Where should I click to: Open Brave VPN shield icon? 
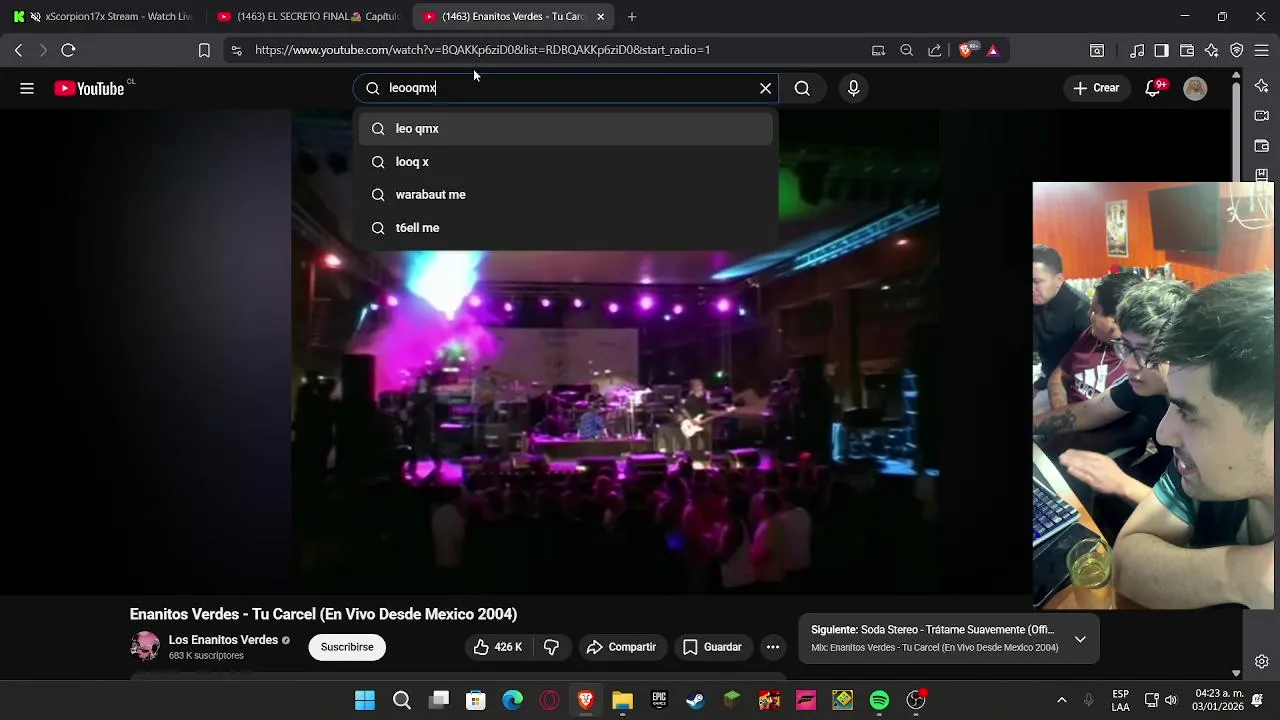click(1237, 50)
